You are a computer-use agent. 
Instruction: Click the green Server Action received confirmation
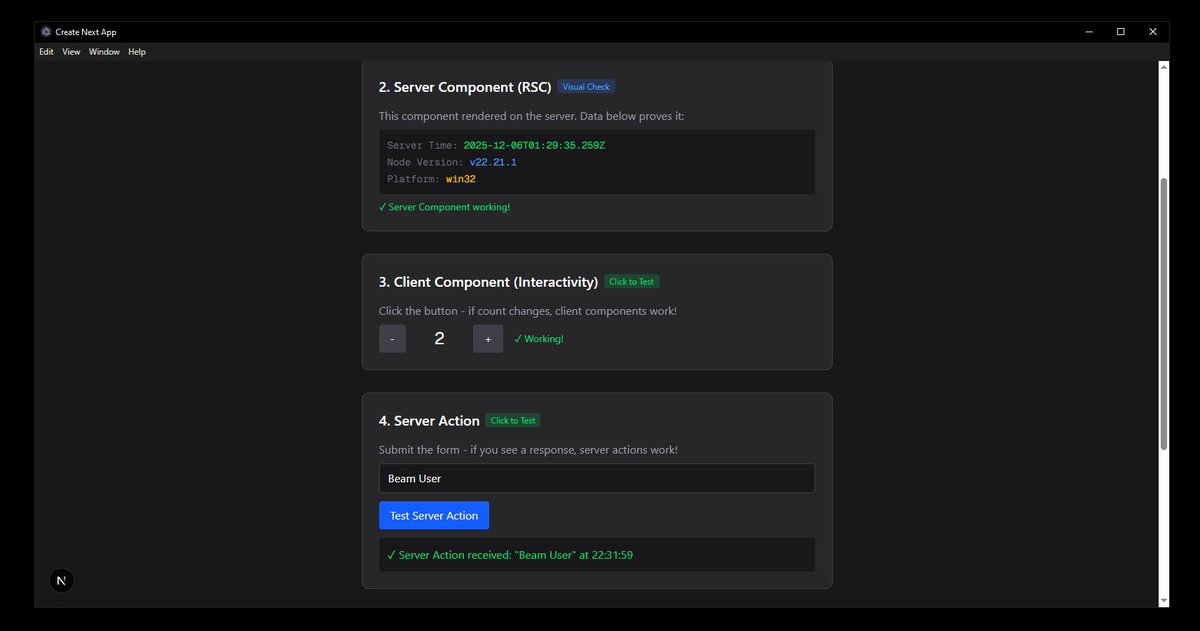pyautogui.click(x=512, y=555)
